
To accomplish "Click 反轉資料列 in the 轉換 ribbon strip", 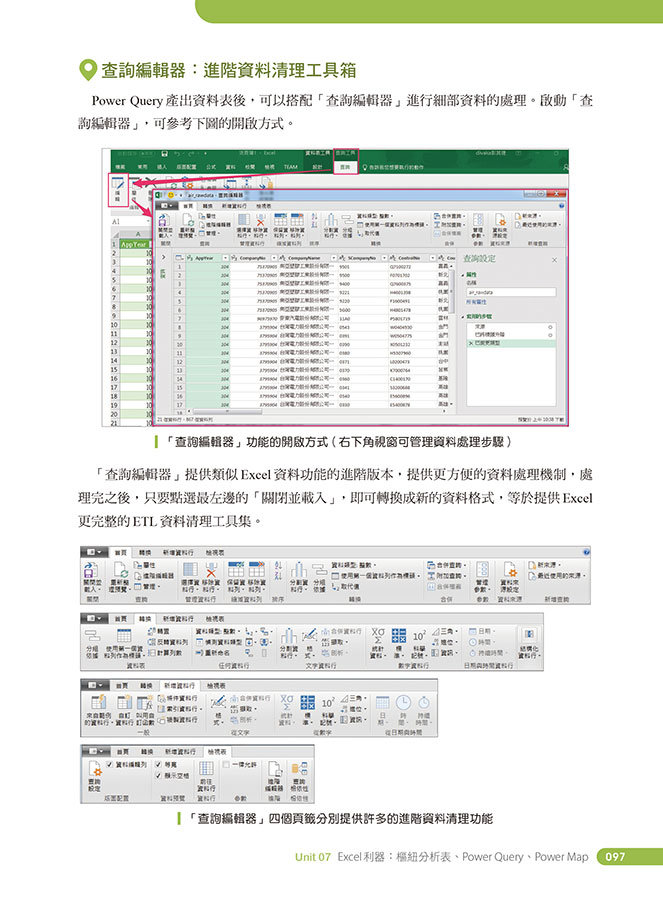I will pyautogui.click(x=168, y=642).
